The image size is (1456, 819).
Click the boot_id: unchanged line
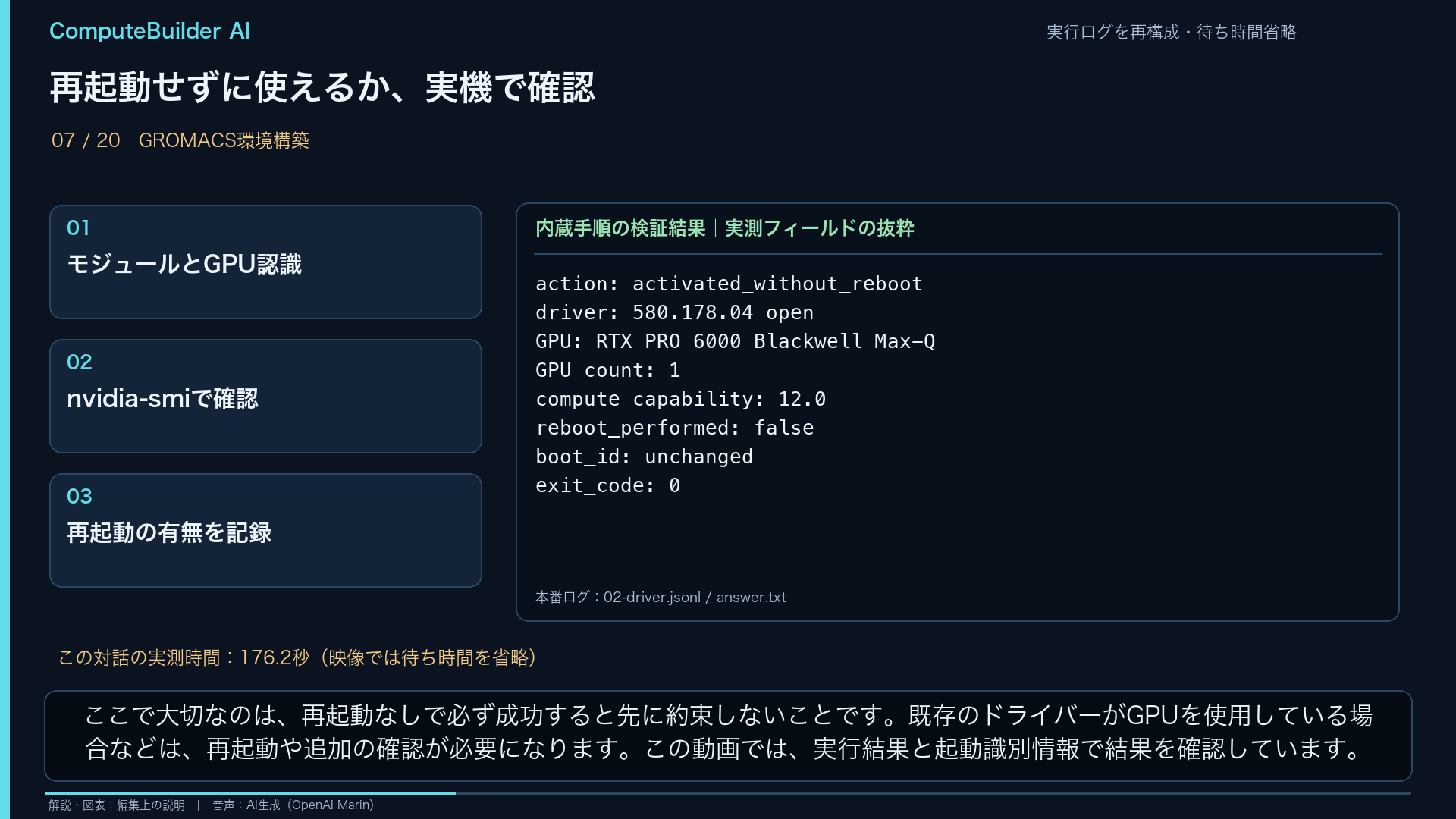tap(644, 457)
